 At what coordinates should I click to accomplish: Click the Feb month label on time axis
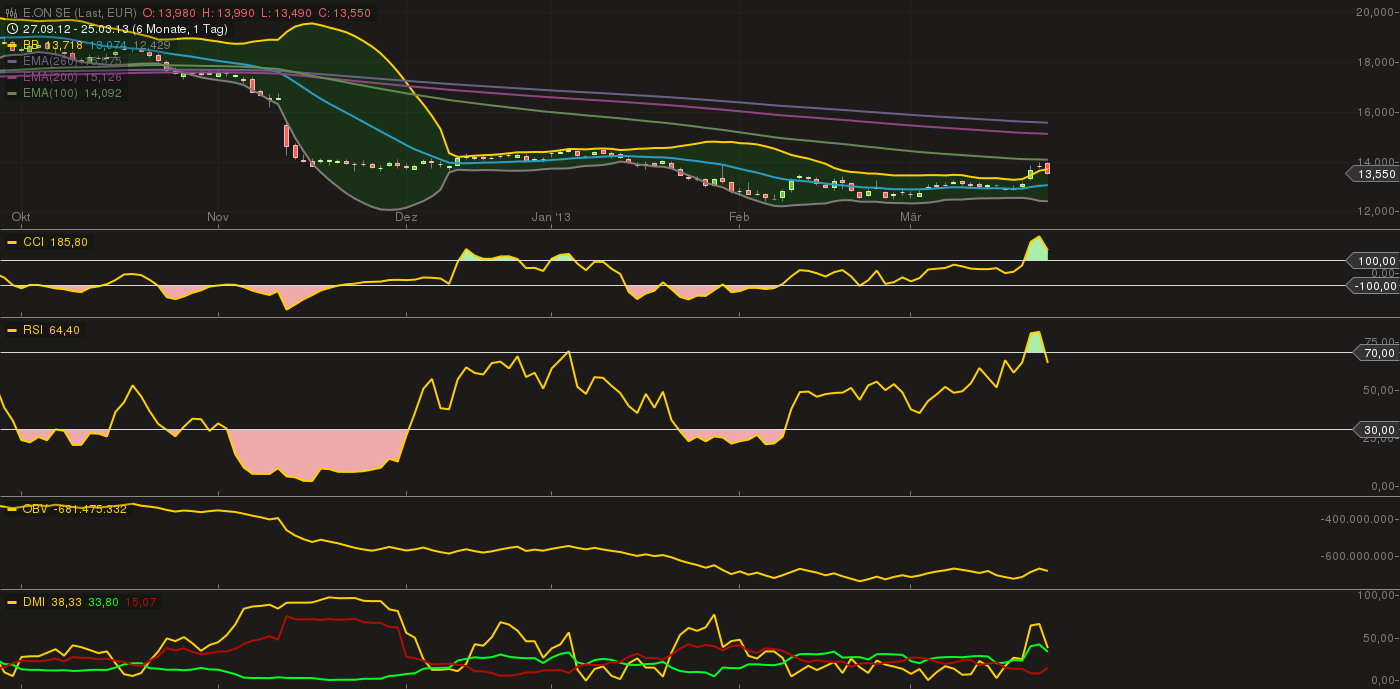(x=739, y=216)
